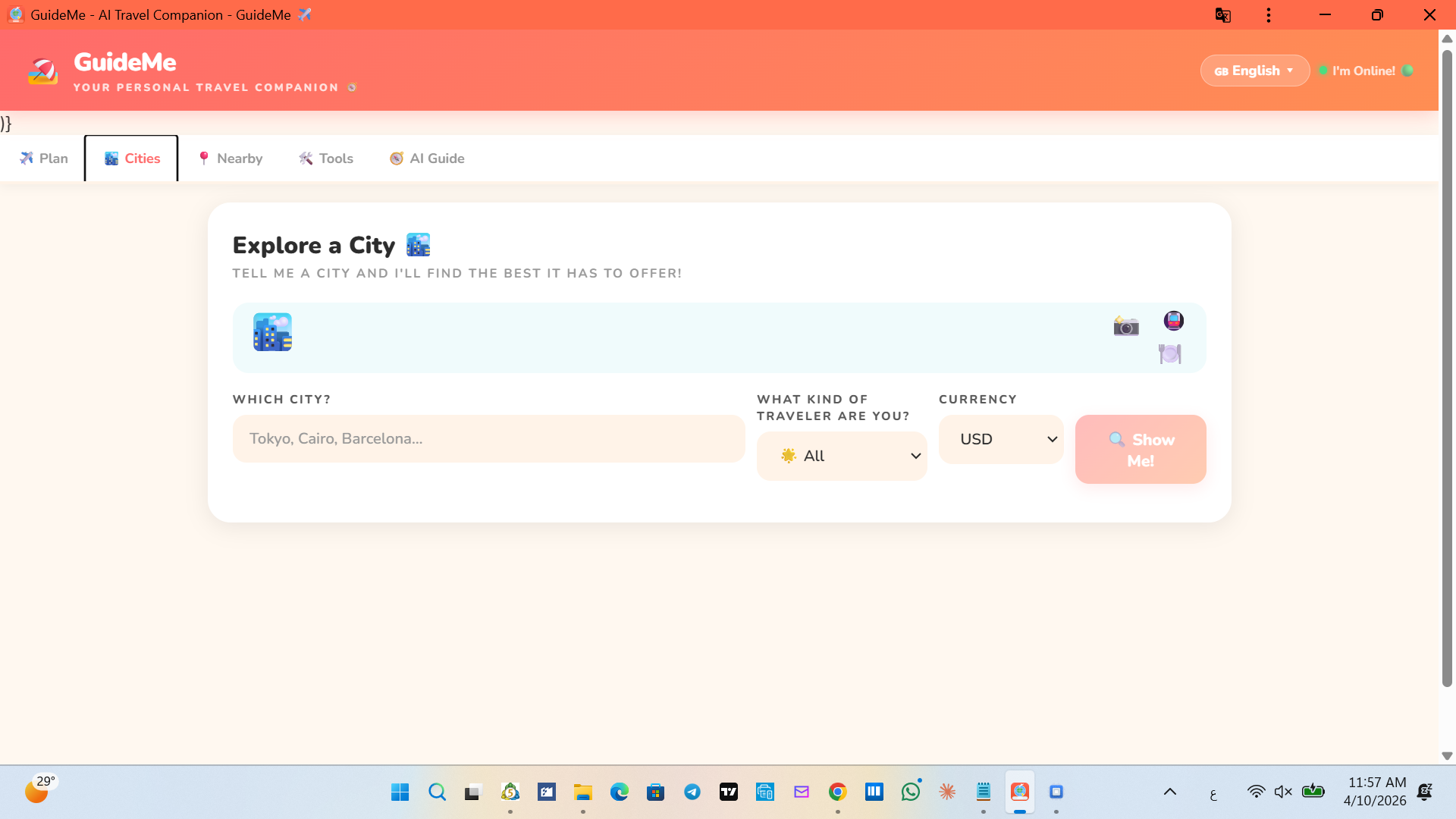Open the Windows Start menu
This screenshot has width=1456, height=819.
[400, 791]
